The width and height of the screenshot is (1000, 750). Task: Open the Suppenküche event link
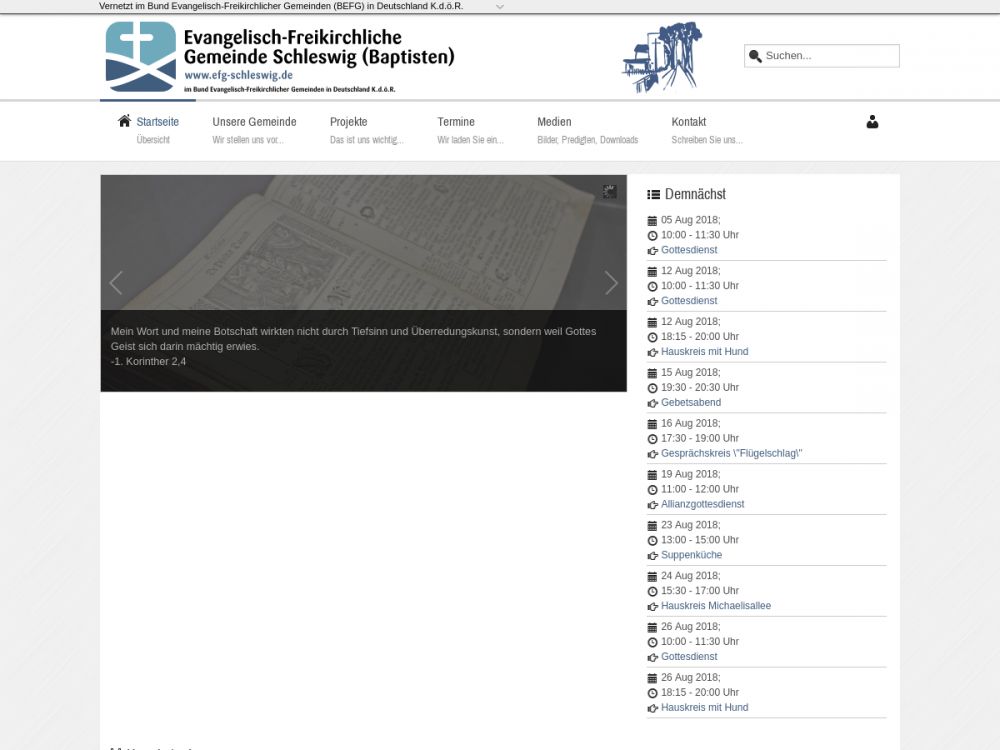point(691,555)
